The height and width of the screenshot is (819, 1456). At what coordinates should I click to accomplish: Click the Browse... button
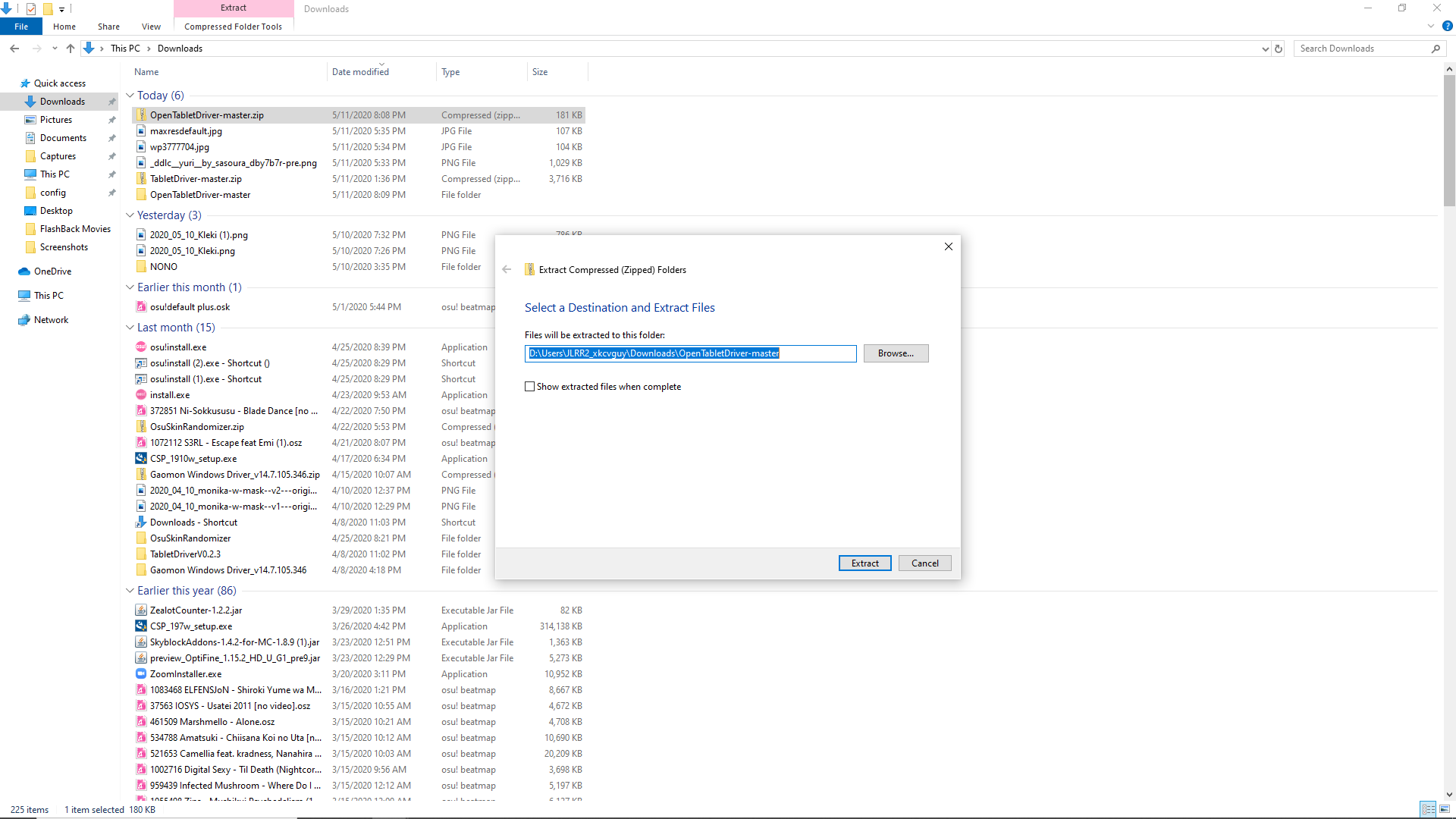point(896,353)
